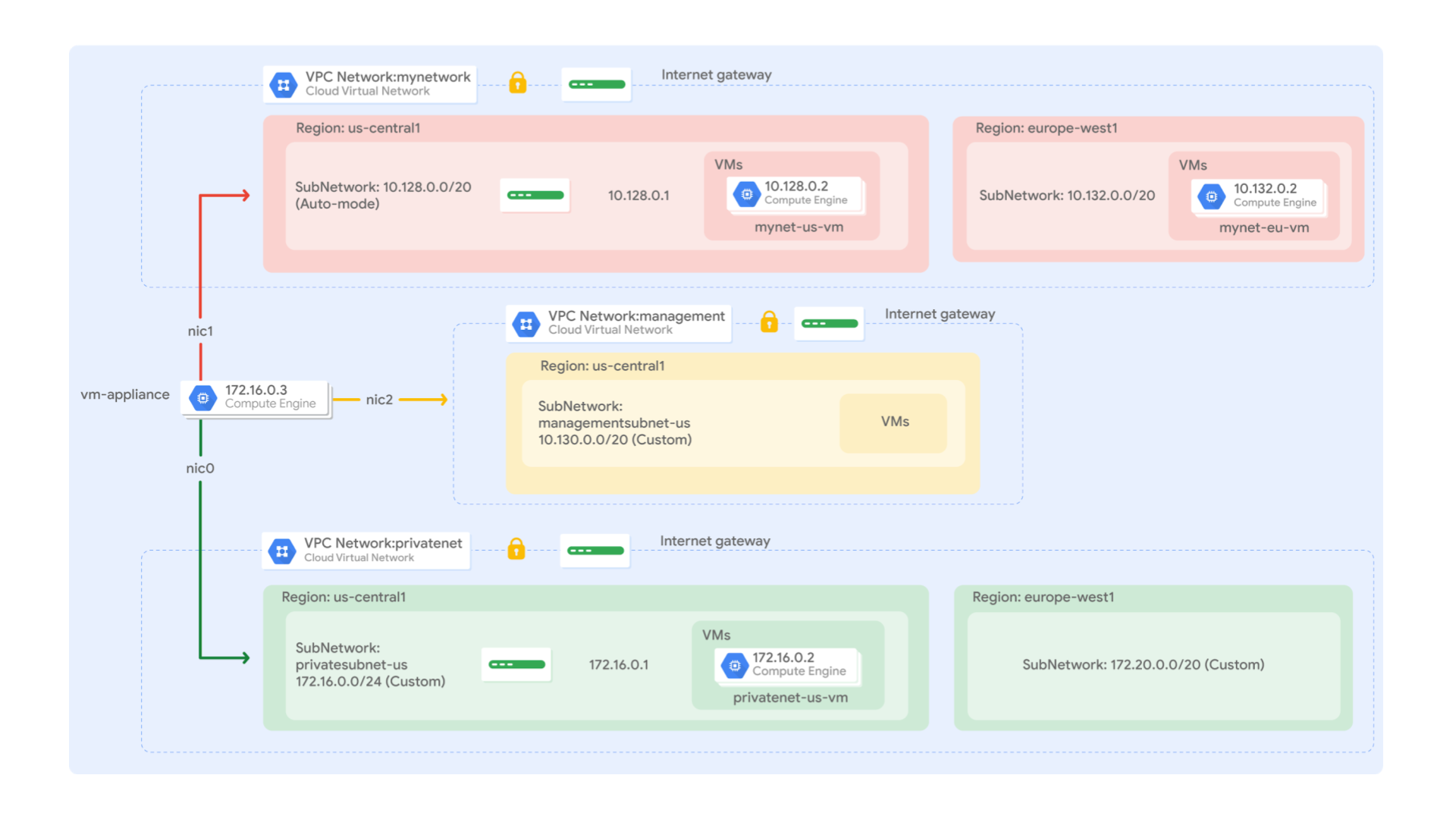The height and width of the screenshot is (819, 1456).
Task: Click the nic2 label
Action: click(x=379, y=400)
